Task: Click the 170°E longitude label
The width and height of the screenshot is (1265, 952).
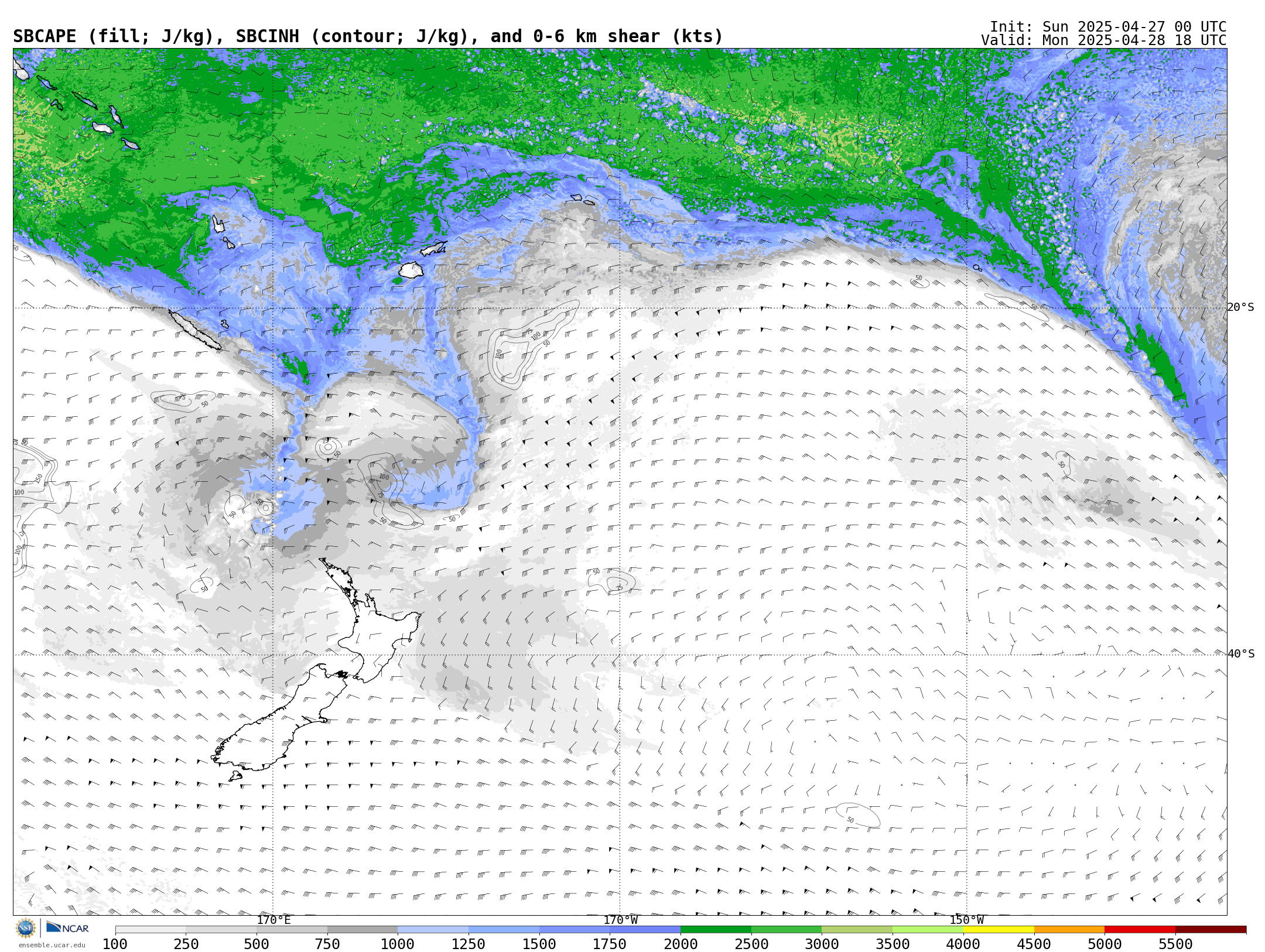Action: pyautogui.click(x=273, y=920)
